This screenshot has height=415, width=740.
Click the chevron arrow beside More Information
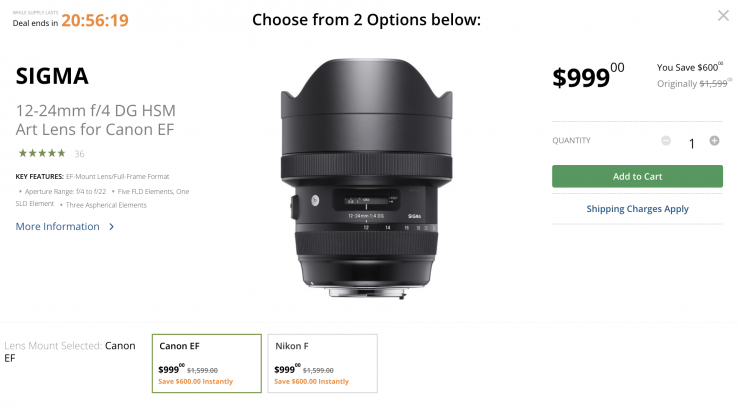[x=112, y=227]
